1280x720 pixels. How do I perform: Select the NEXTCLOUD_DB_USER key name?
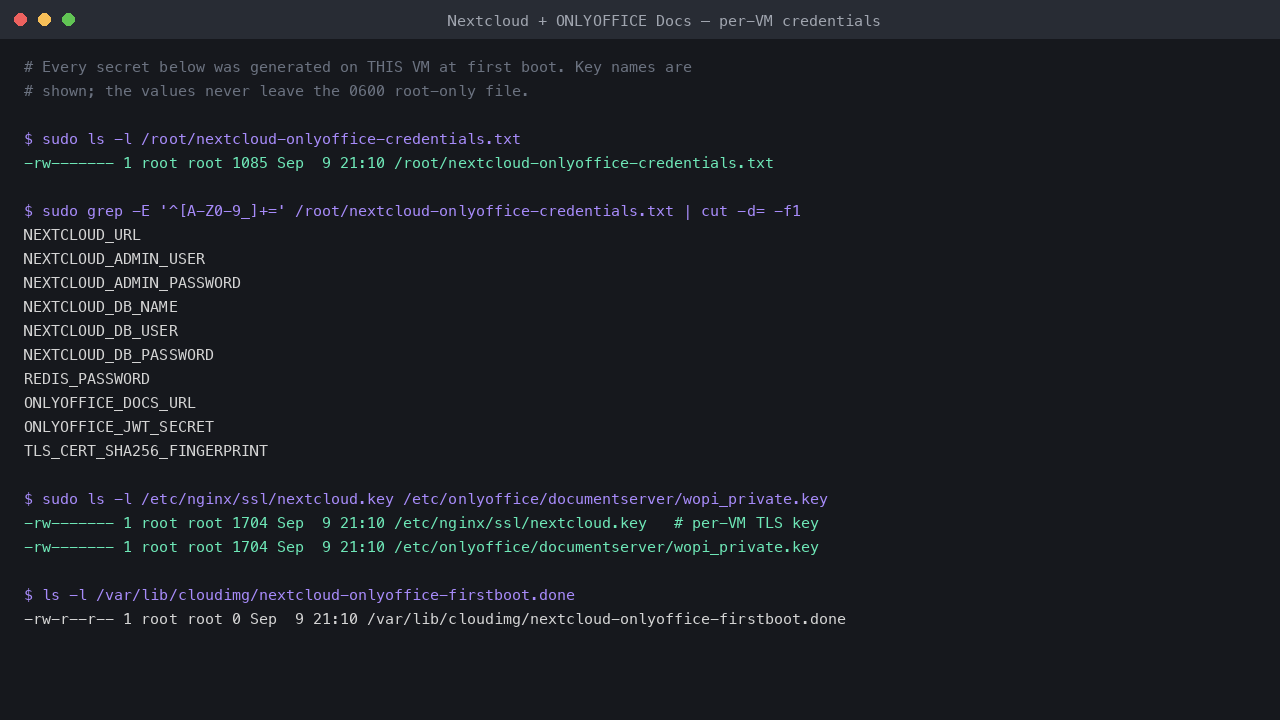pyautogui.click(x=101, y=331)
